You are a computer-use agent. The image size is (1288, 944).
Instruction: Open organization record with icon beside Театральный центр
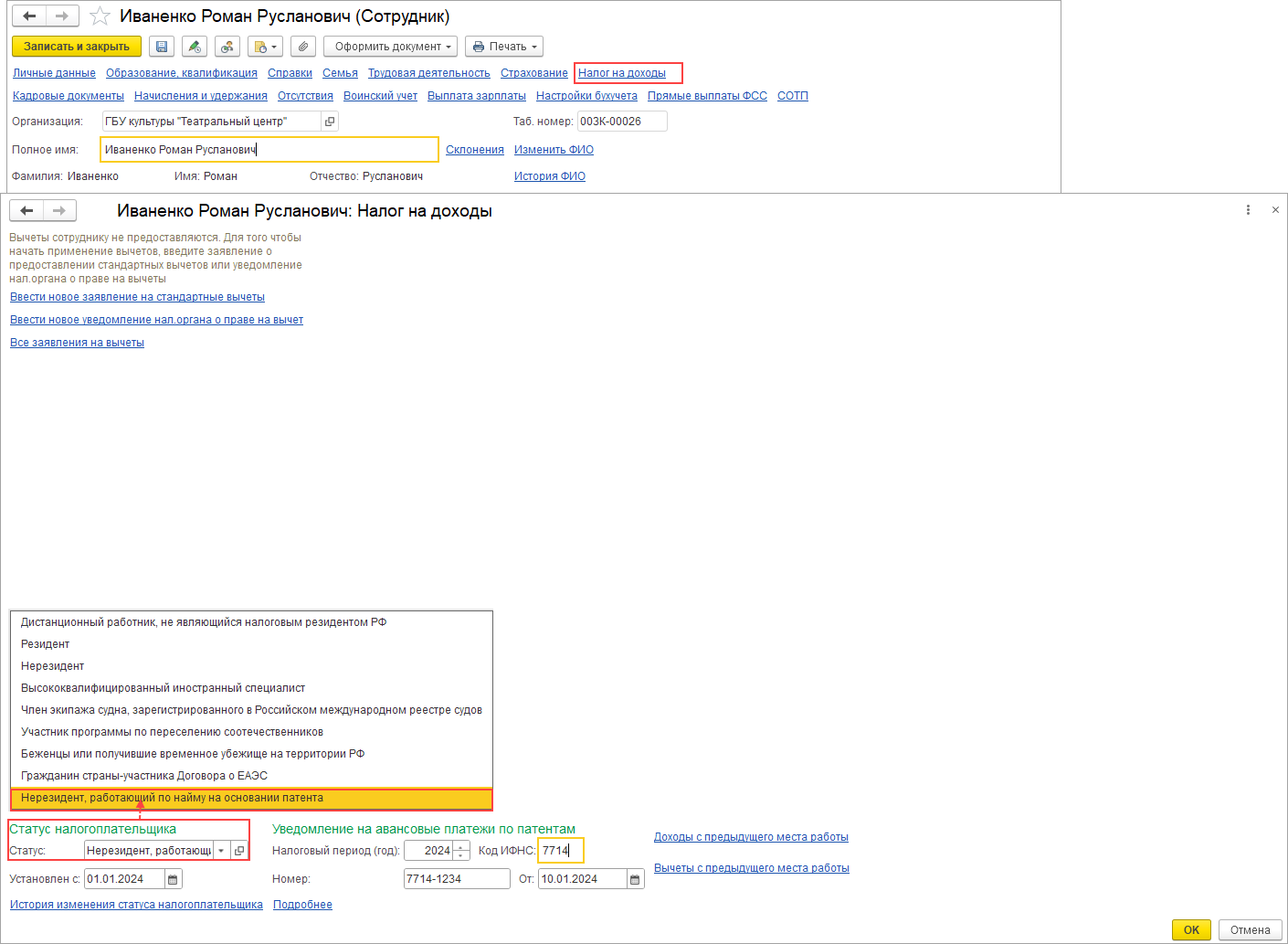tap(330, 122)
